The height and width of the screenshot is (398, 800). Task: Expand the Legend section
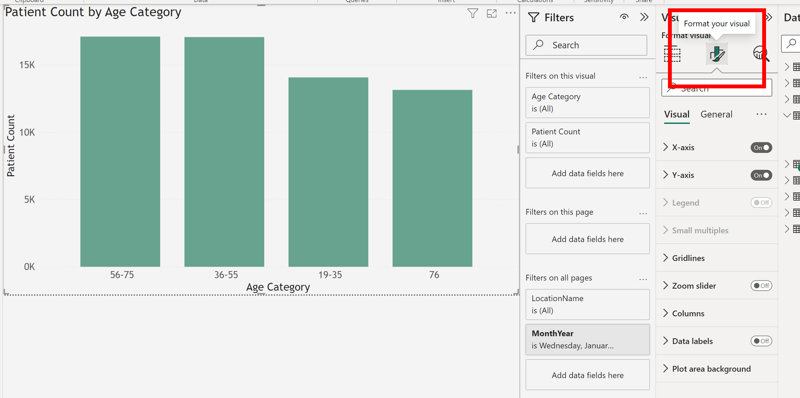[665, 203]
